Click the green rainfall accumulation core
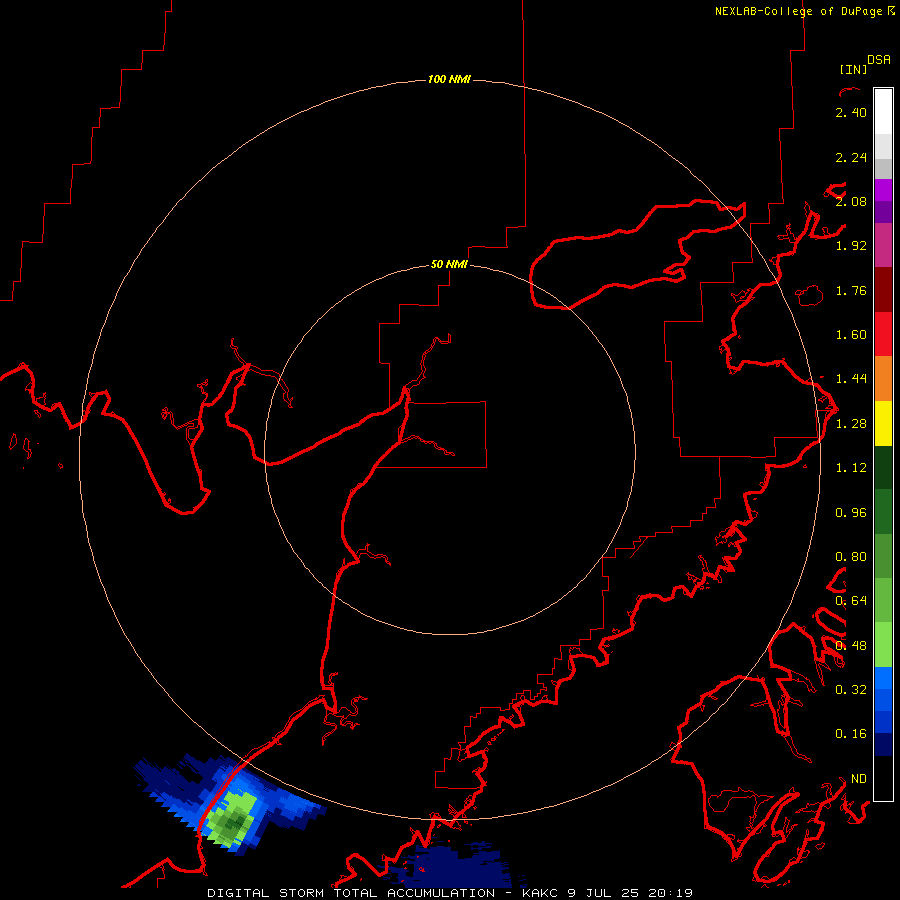The height and width of the screenshot is (900, 900). 234,820
